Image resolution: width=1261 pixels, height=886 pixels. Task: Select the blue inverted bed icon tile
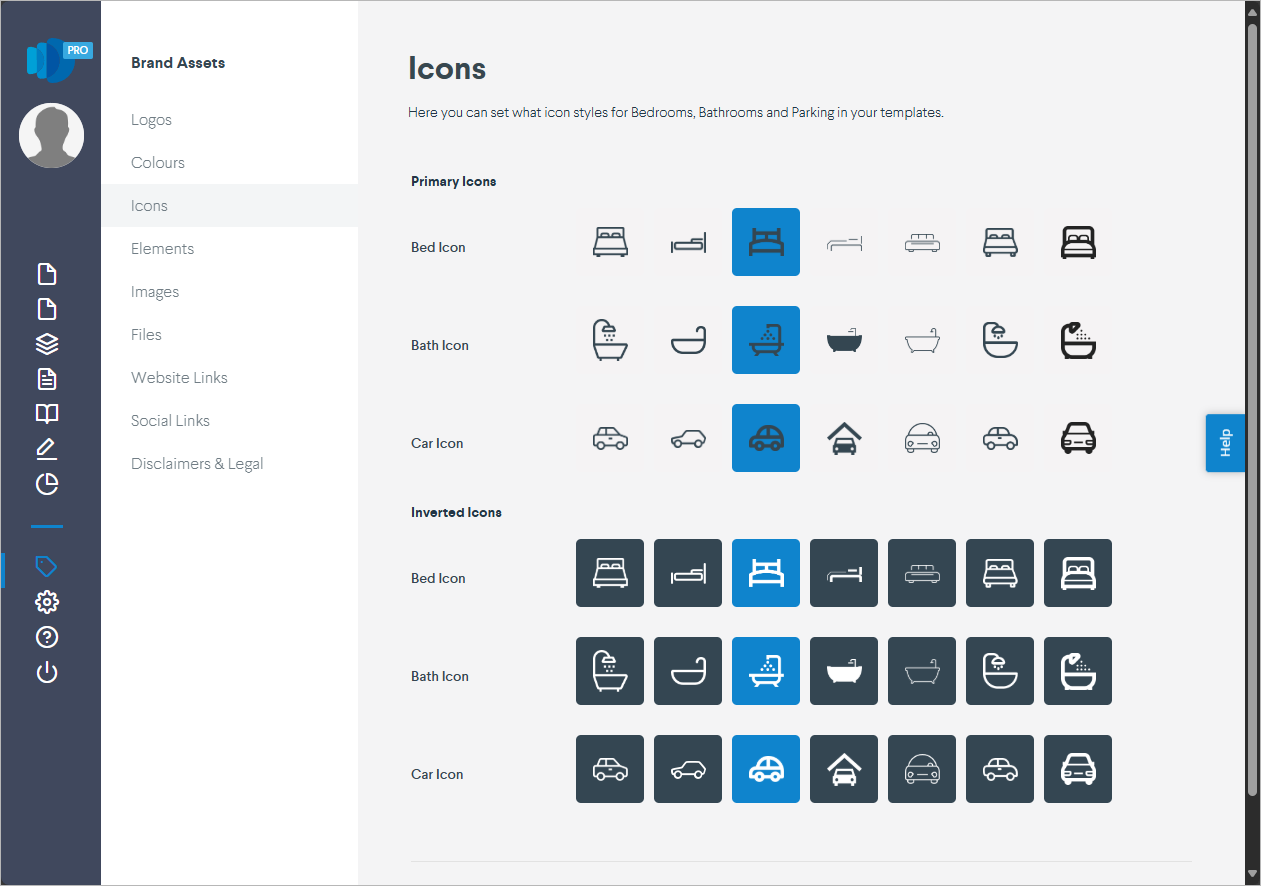766,573
